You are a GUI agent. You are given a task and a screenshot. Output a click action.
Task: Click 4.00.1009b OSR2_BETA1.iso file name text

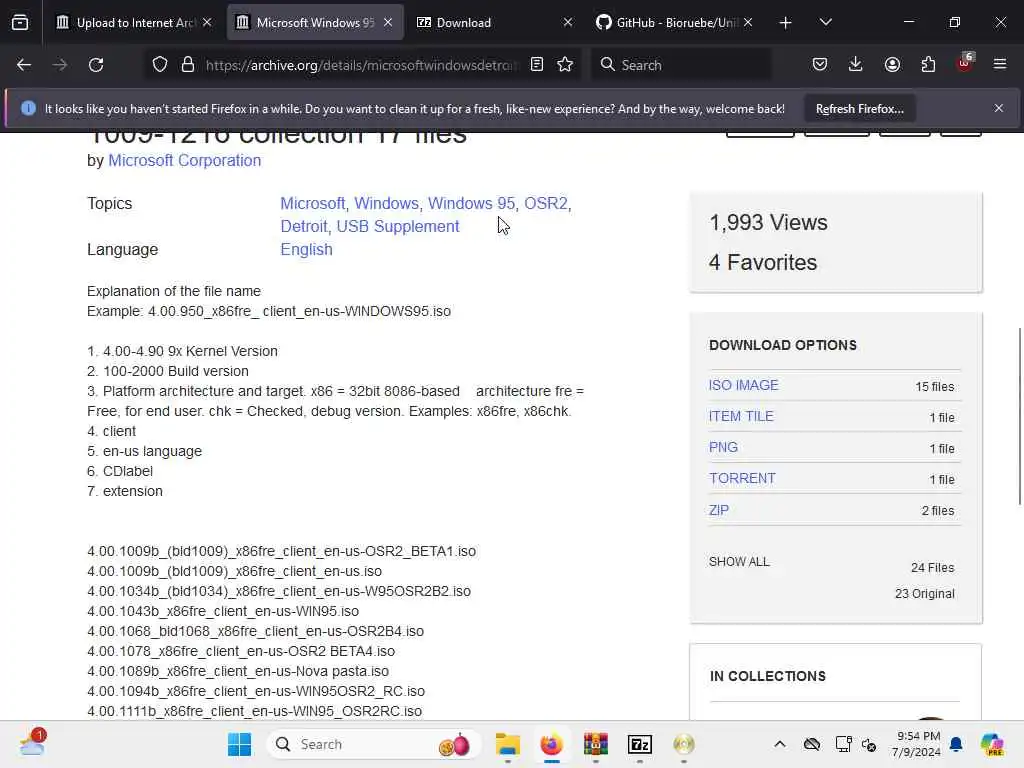281,551
